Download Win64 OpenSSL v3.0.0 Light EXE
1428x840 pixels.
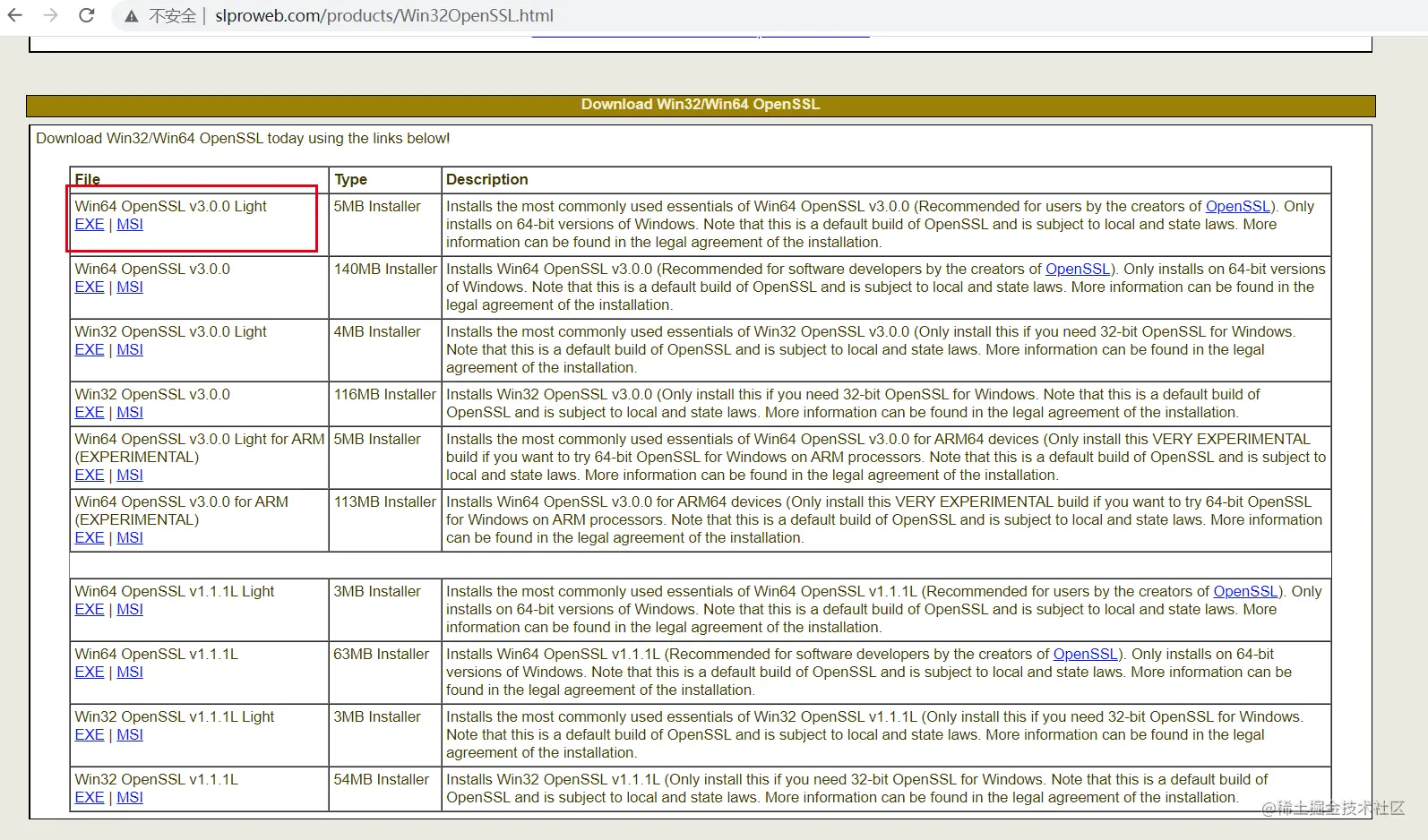(x=90, y=224)
